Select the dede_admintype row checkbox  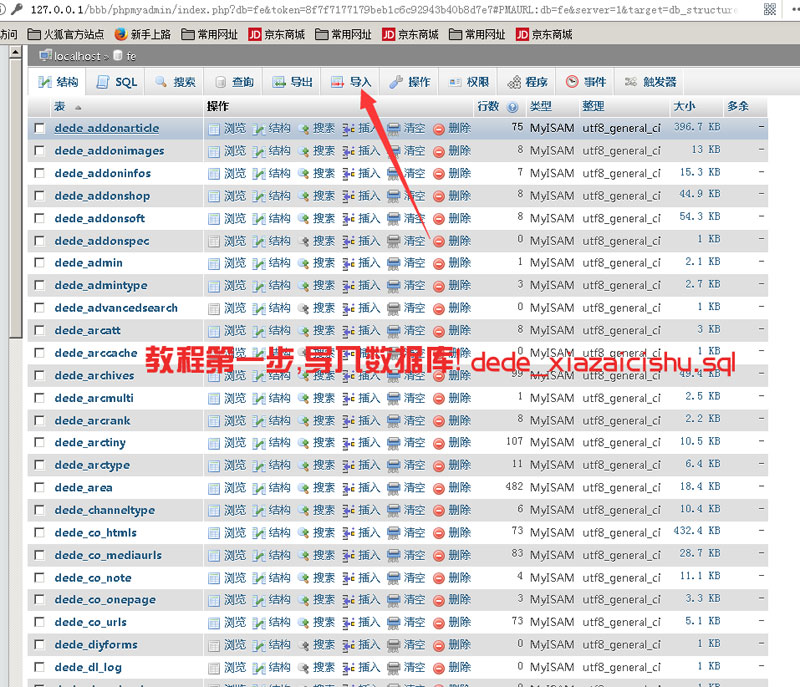click(x=40, y=286)
